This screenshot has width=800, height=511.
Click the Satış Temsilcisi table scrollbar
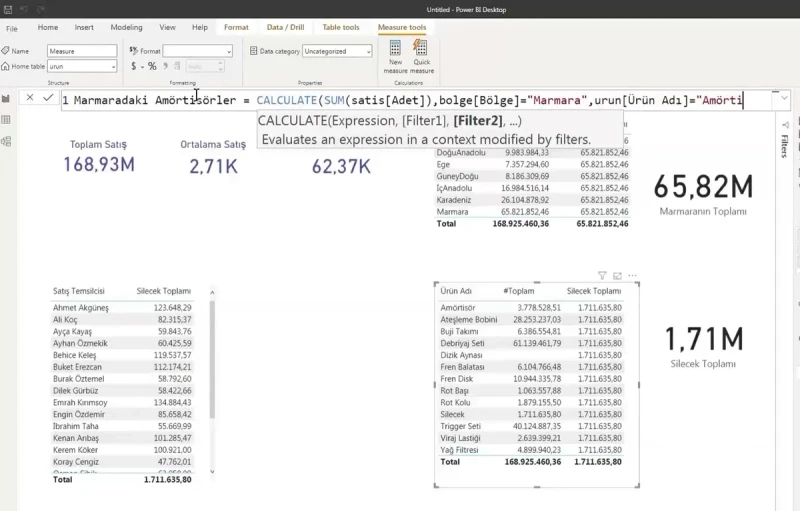pos(212,360)
